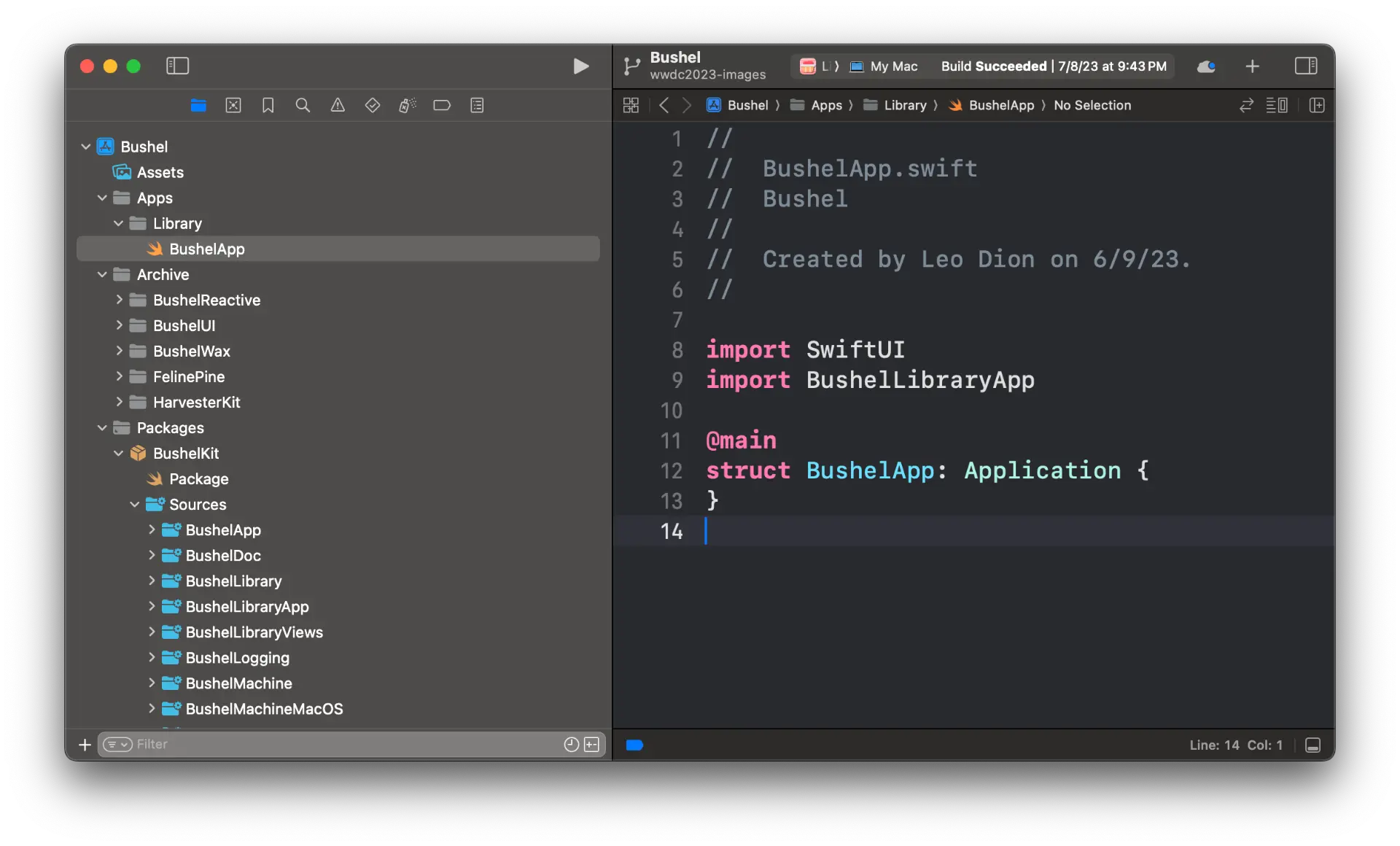Expand the Archive folder in sidebar
1400x846 pixels.
[x=102, y=274]
